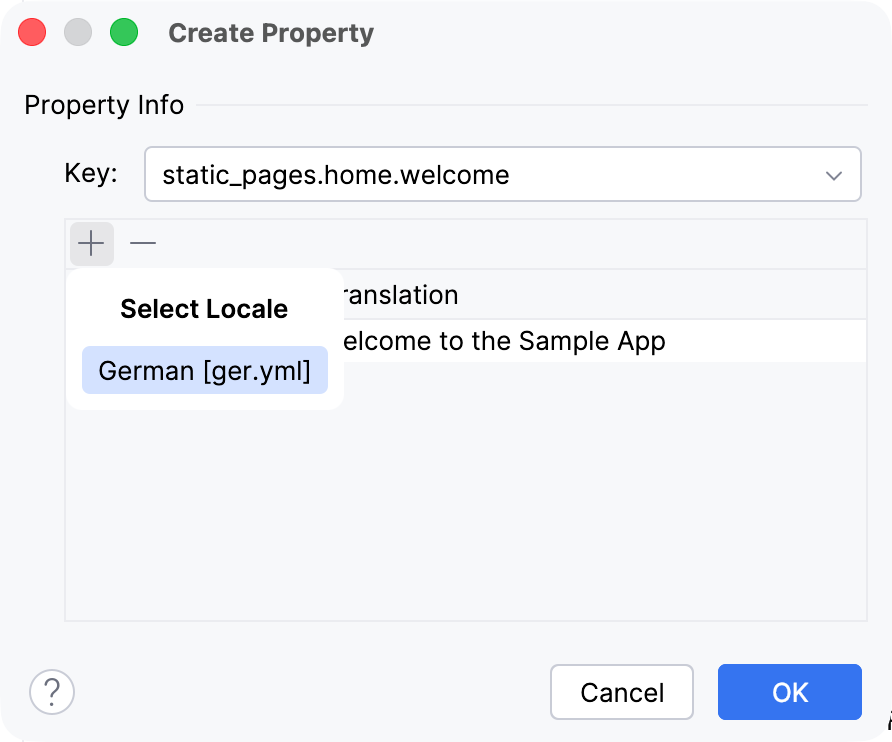The height and width of the screenshot is (742, 892).
Task: Click the Cancel button
Action: pyautogui.click(x=622, y=692)
